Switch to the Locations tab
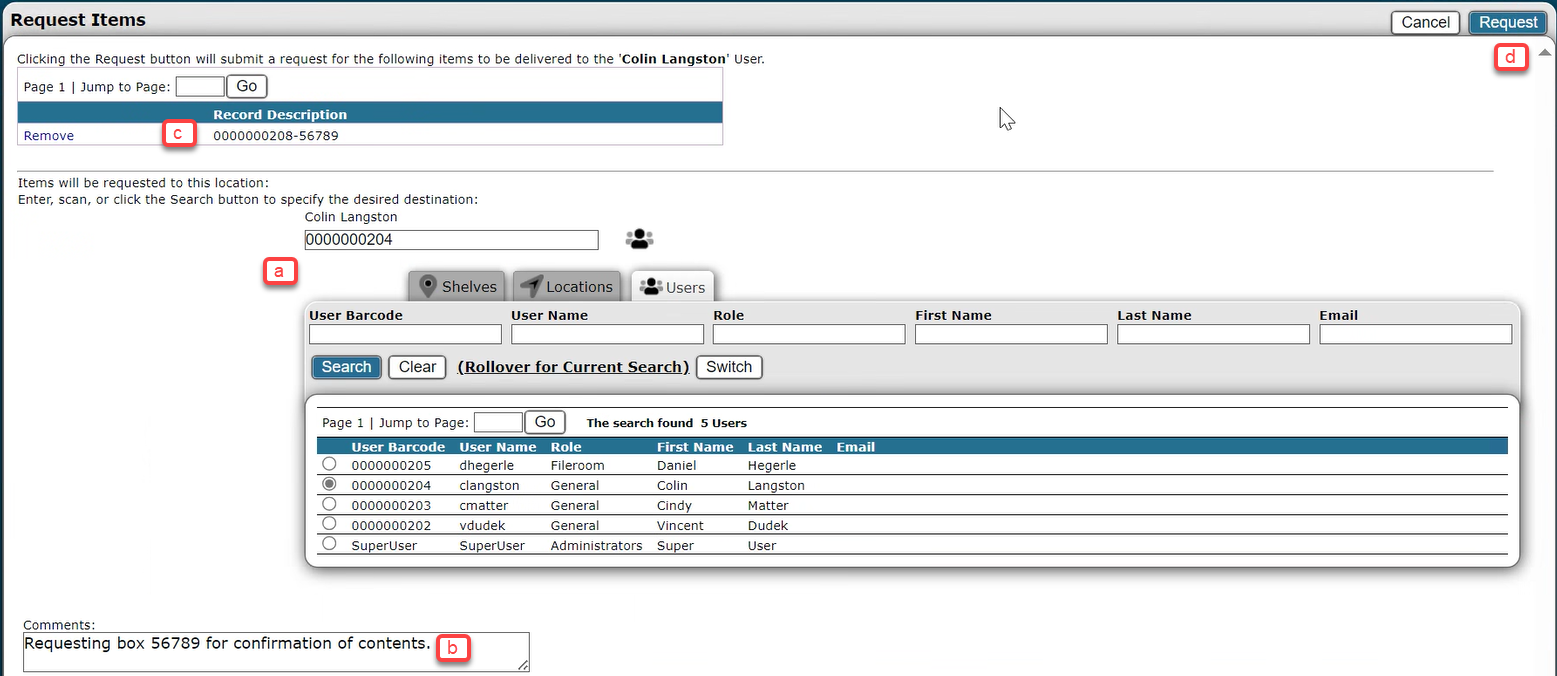 click(x=567, y=287)
